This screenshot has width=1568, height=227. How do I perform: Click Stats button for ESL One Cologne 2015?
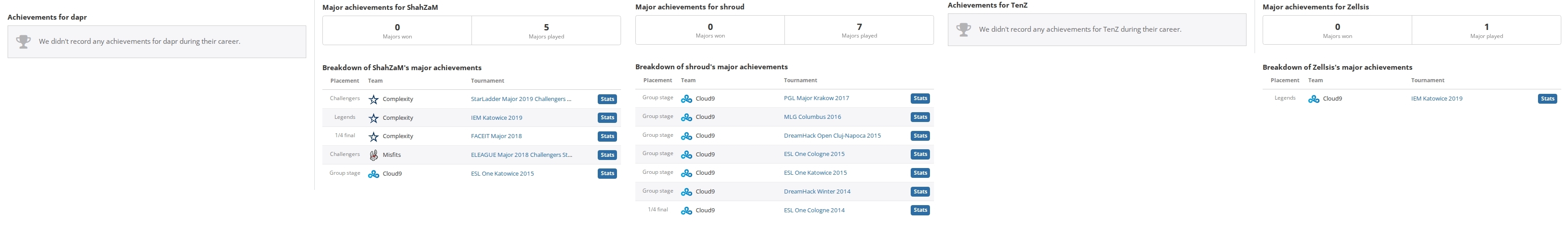click(x=920, y=154)
